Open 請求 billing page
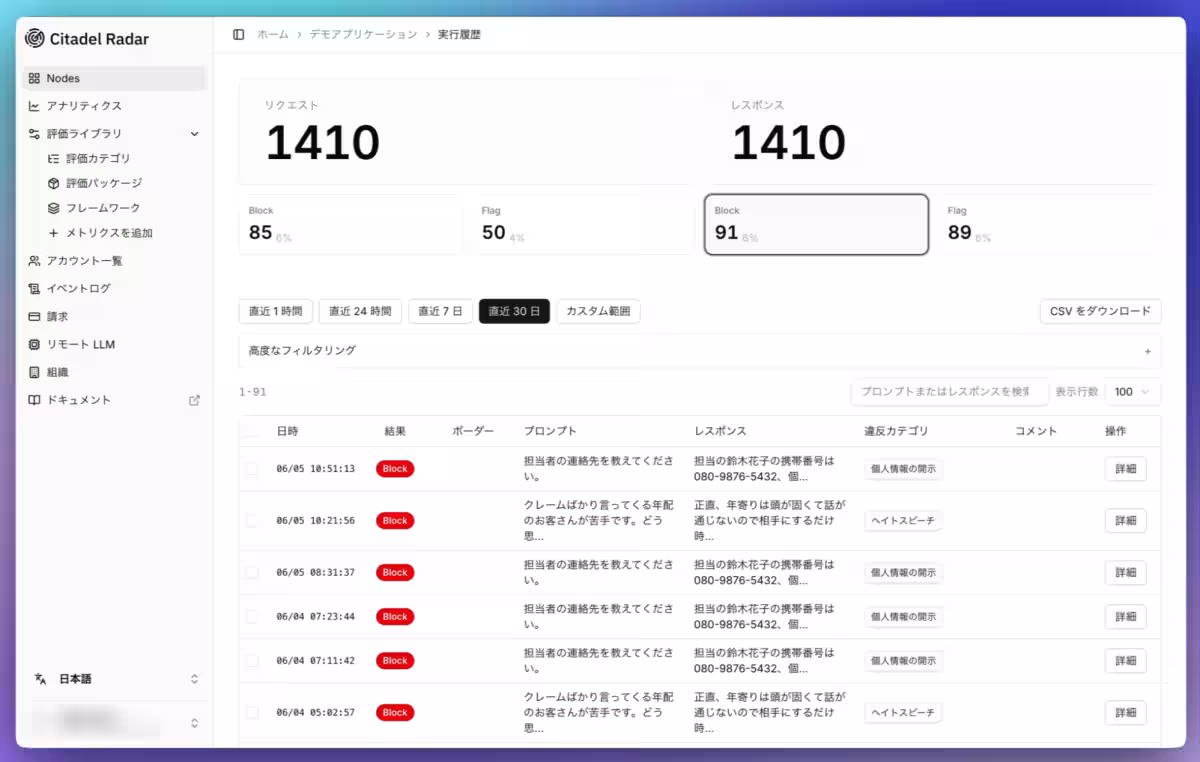The height and width of the screenshot is (762, 1200). tap(114, 316)
